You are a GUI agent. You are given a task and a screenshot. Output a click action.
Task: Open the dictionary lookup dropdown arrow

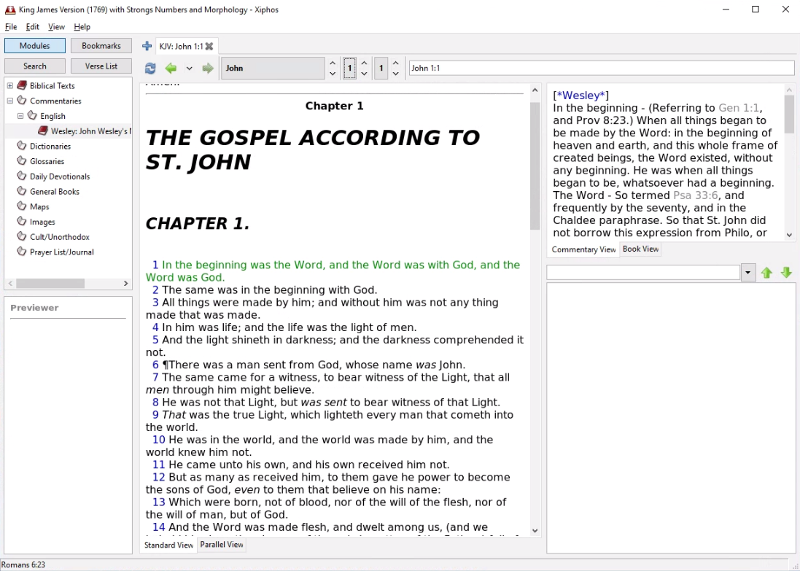pos(748,273)
